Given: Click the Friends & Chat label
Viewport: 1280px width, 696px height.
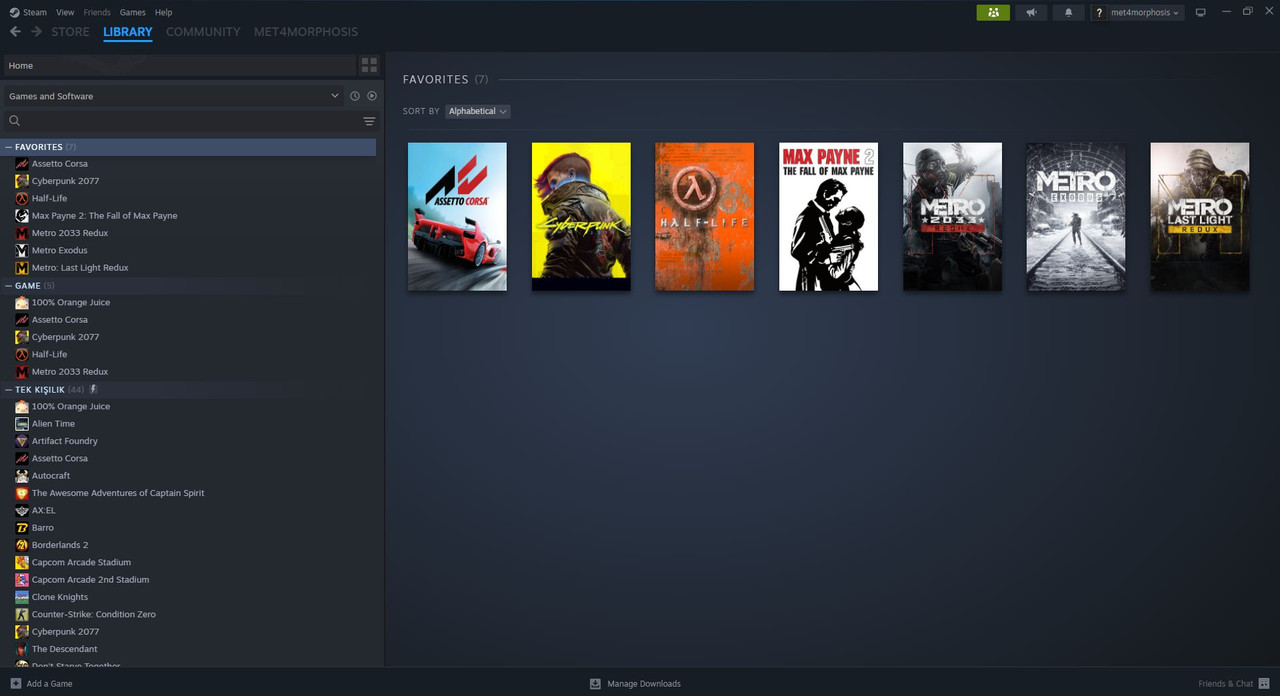Looking at the screenshot, I should (x=1226, y=684).
